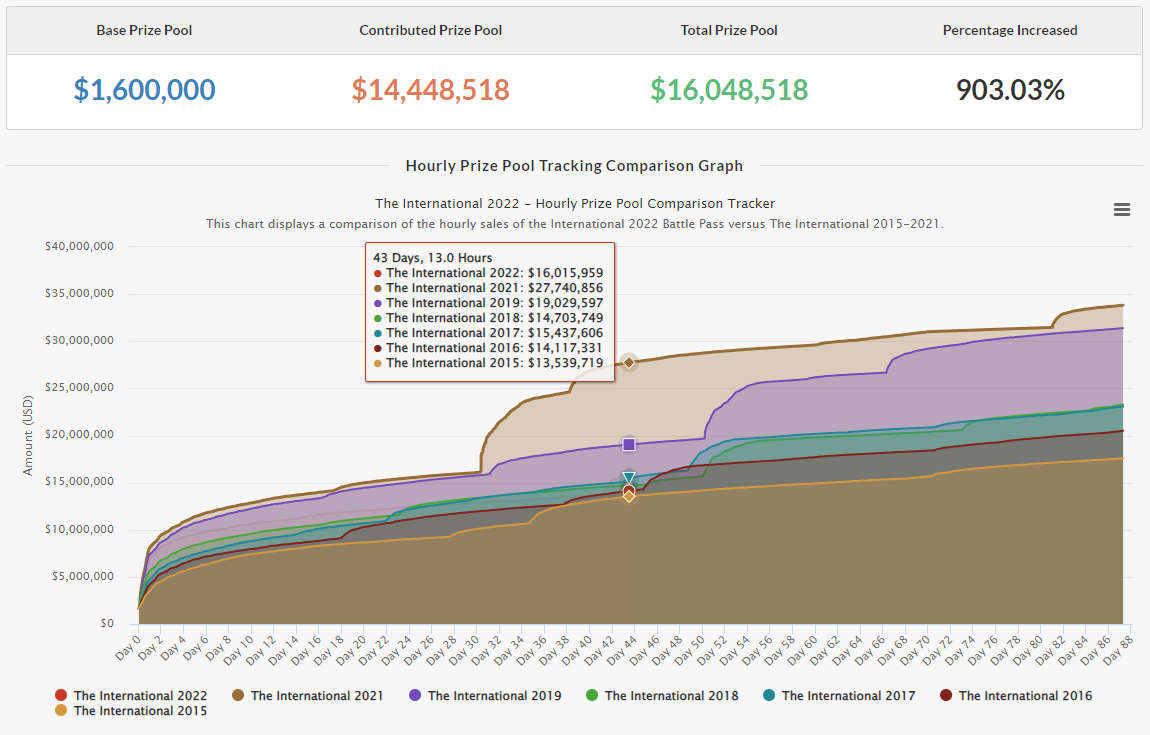Click the $1,600,000 base prize pool value
The width and height of the screenshot is (1150, 735).
[144, 89]
